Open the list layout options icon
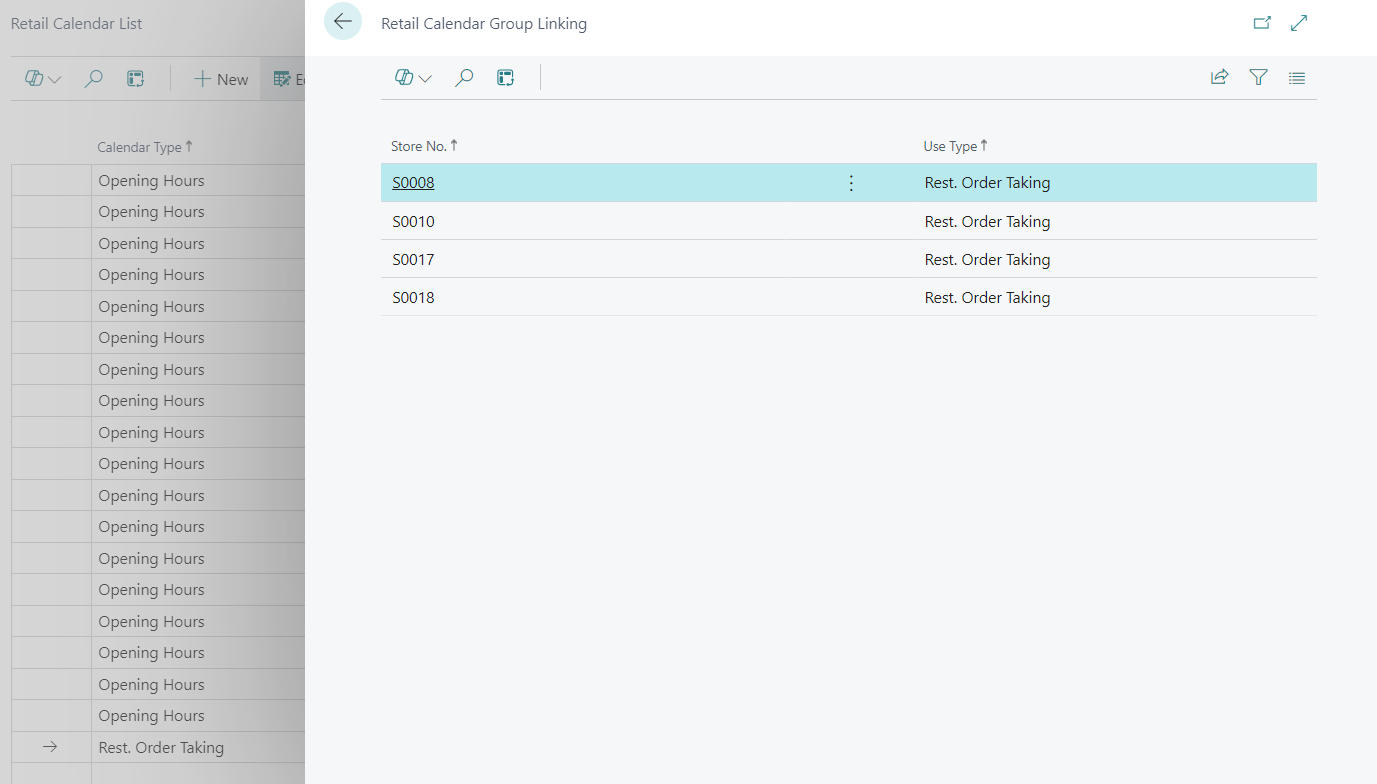 click(x=1297, y=78)
